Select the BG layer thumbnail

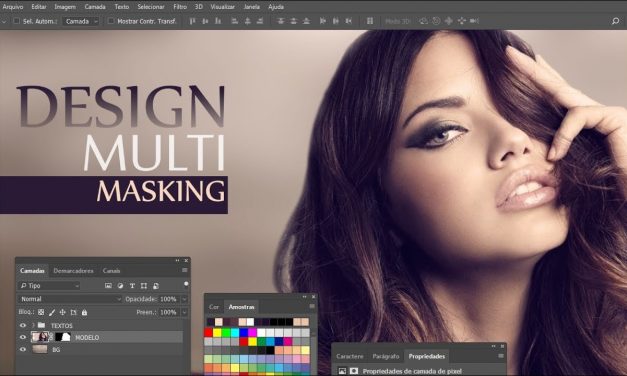click(x=40, y=349)
